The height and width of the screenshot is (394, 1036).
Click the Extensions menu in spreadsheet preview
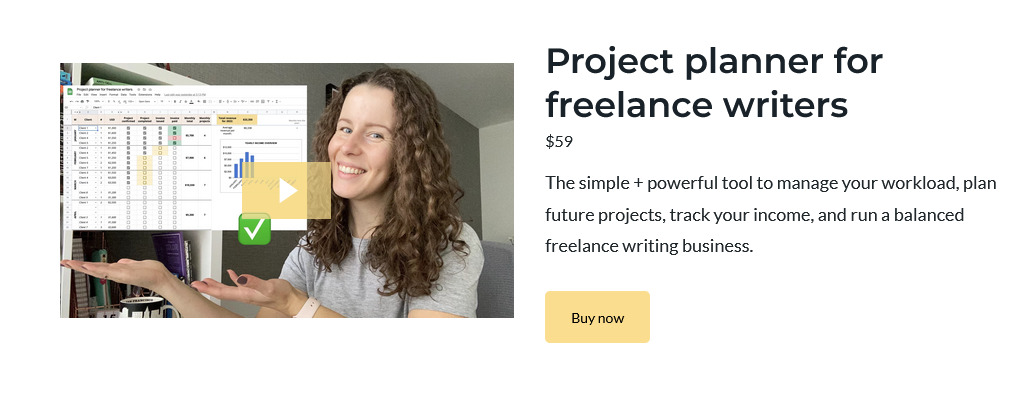pos(145,95)
